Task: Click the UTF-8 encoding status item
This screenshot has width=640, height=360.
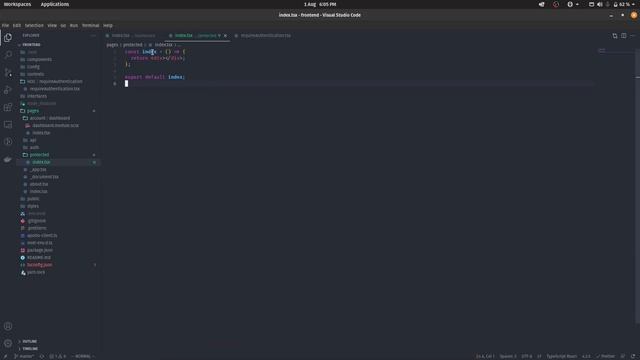Action: [527, 356]
